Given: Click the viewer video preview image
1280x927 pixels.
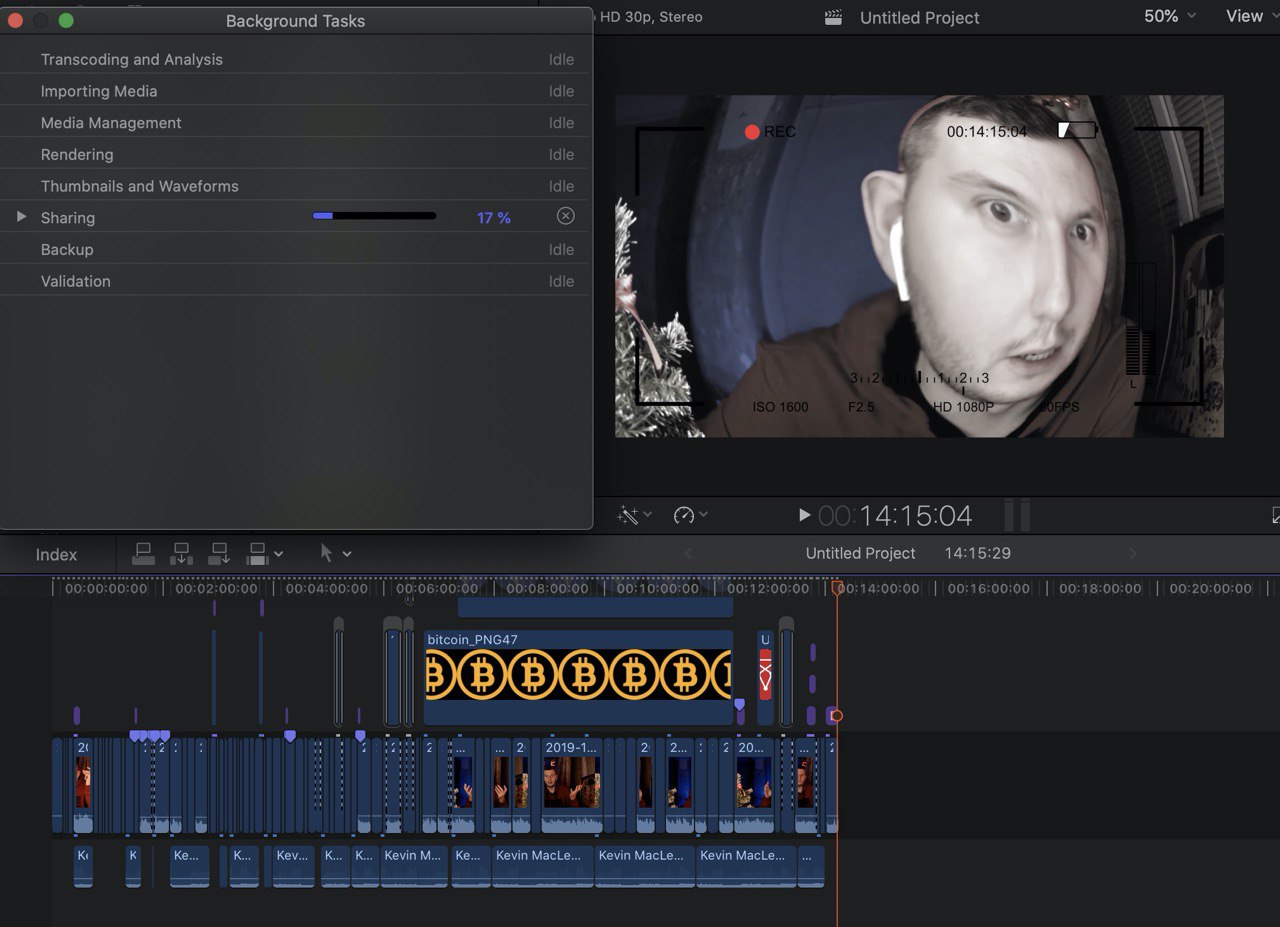Looking at the screenshot, I should 919,266.
